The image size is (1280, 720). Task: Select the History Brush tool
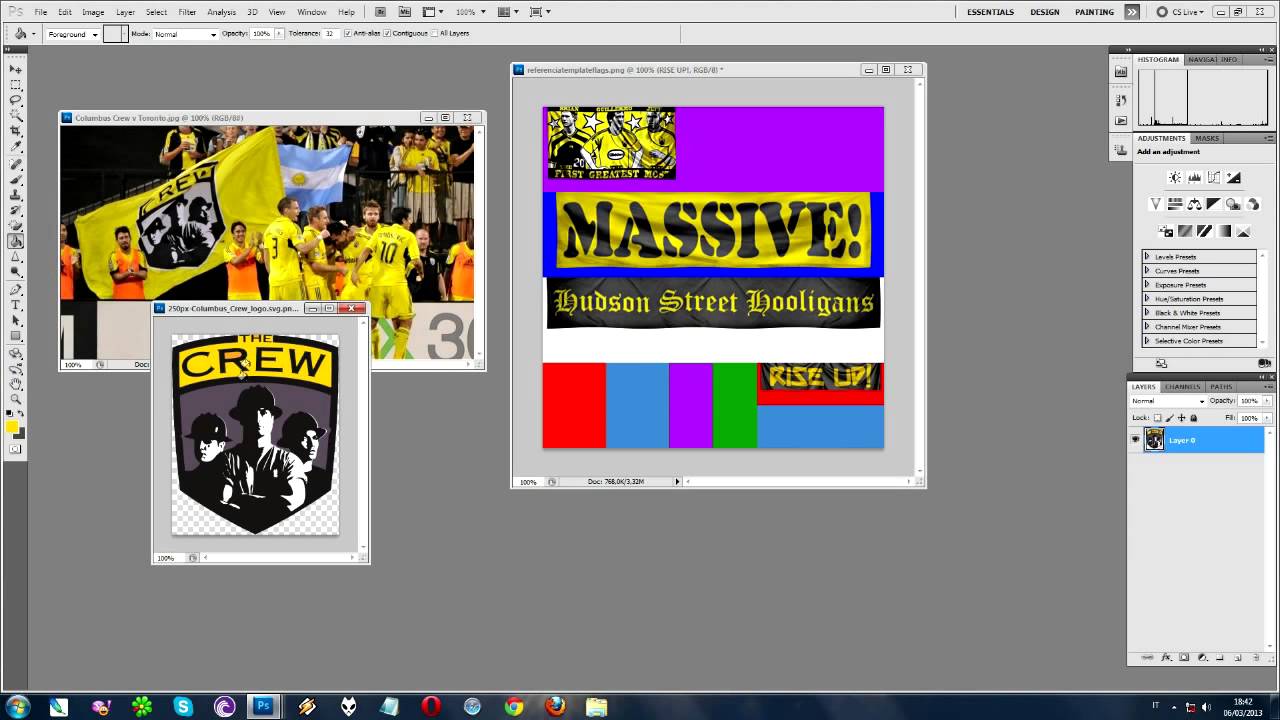(16, 210)
